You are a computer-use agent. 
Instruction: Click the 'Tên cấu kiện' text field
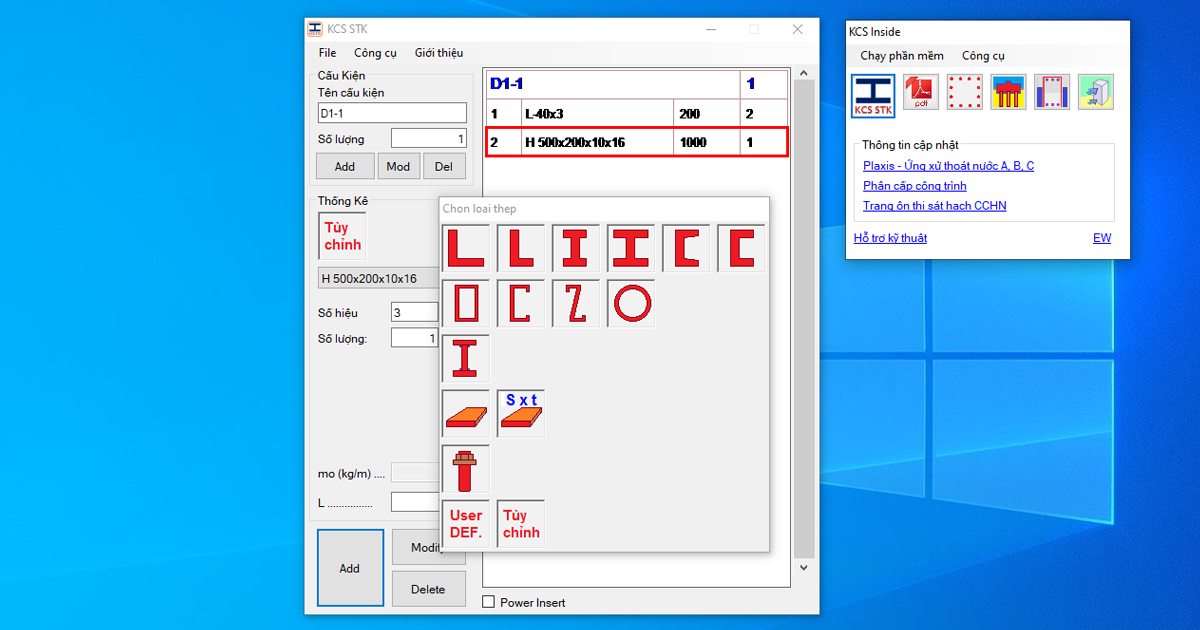pyautogui.click(x=392, y=113)
